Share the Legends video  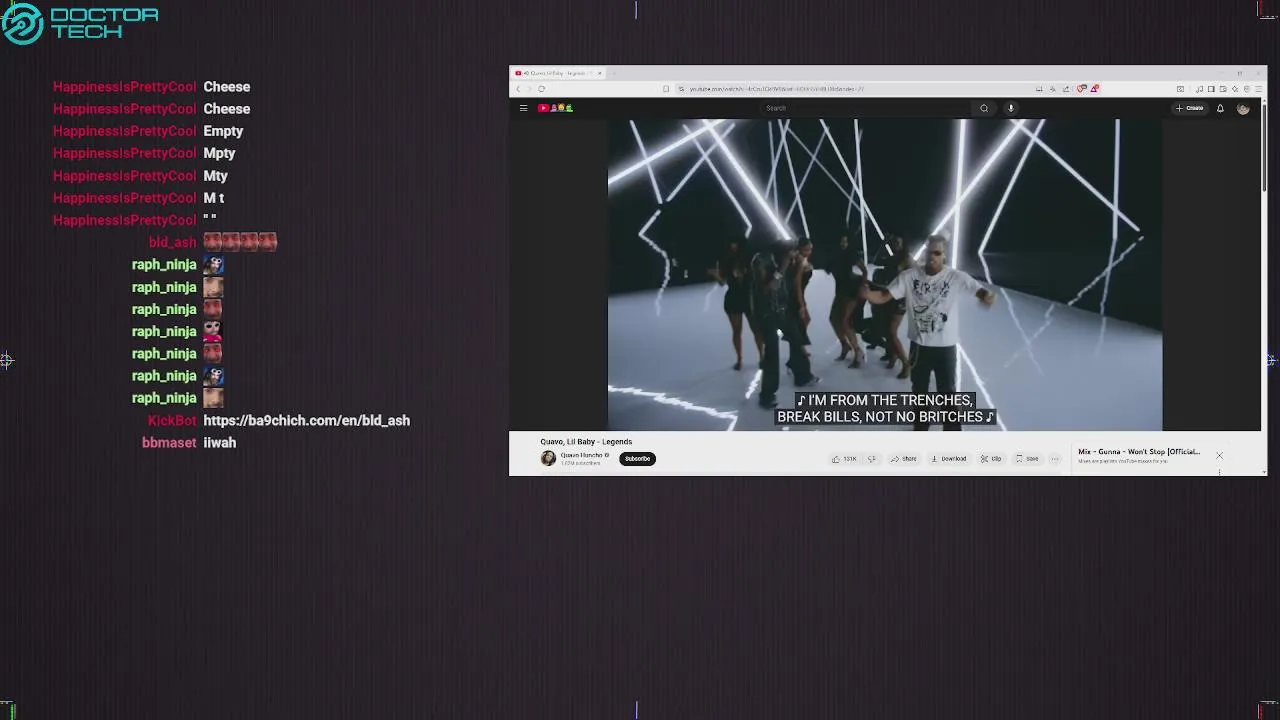point(904,459)
